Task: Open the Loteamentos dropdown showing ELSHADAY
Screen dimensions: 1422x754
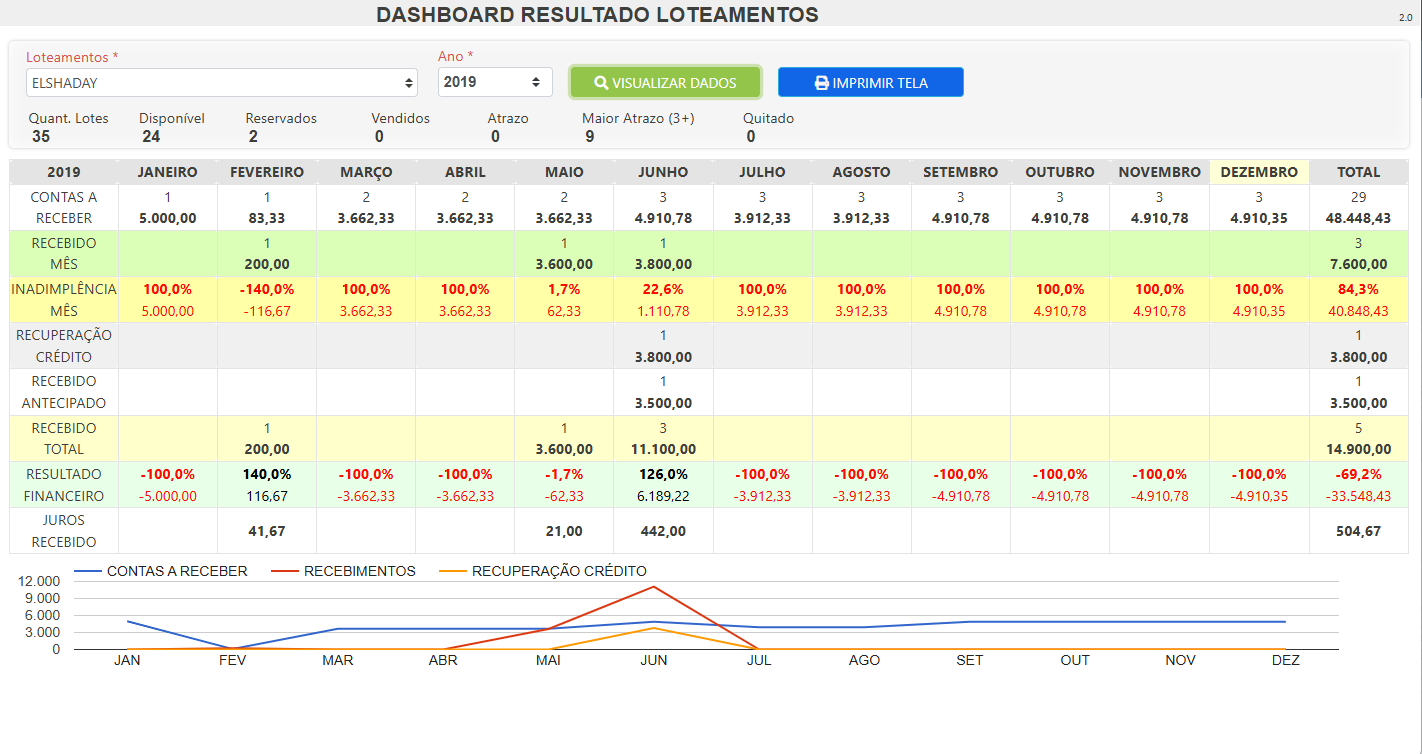Action: coord(221,83)
